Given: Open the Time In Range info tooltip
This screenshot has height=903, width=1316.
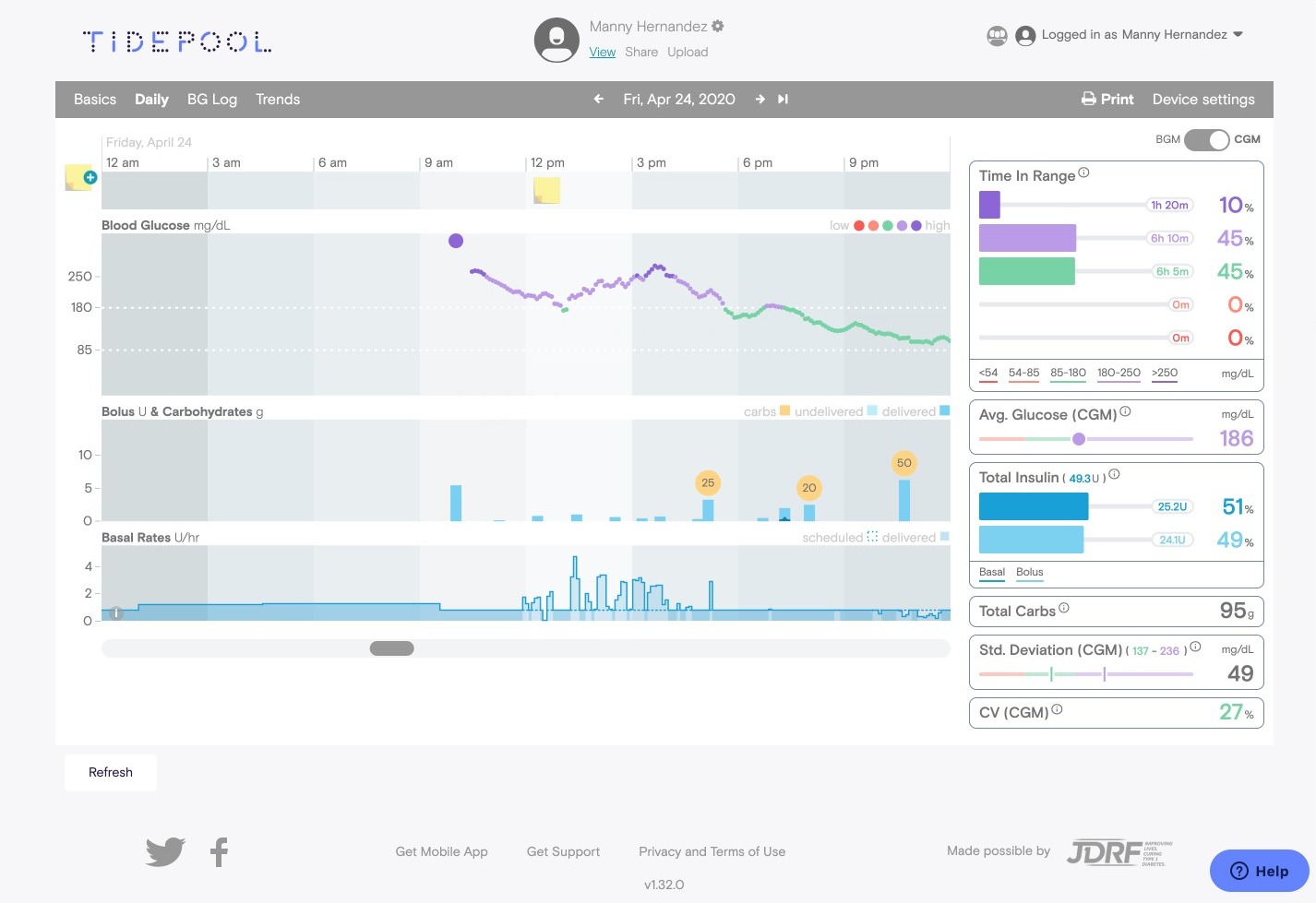Looking at the screenshot, I should click(1085, 172).
